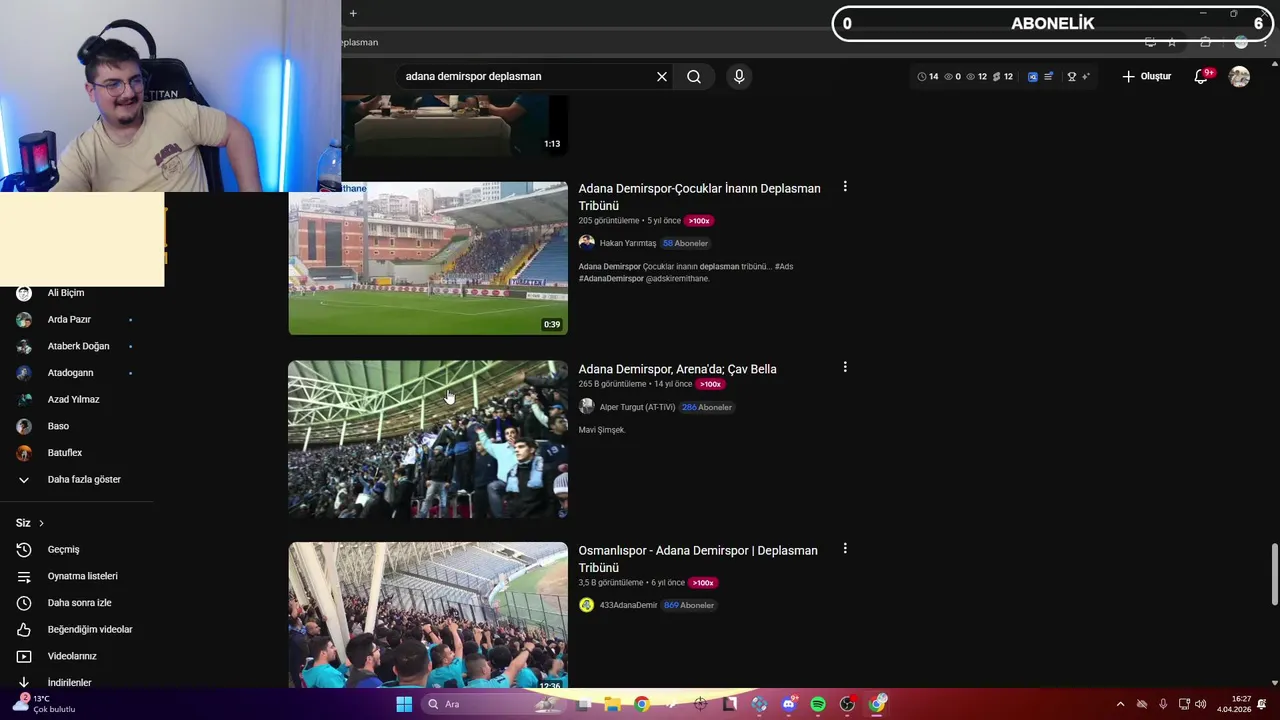Click the magnifier search button
Screen dimensions: 1280x720
694,76
